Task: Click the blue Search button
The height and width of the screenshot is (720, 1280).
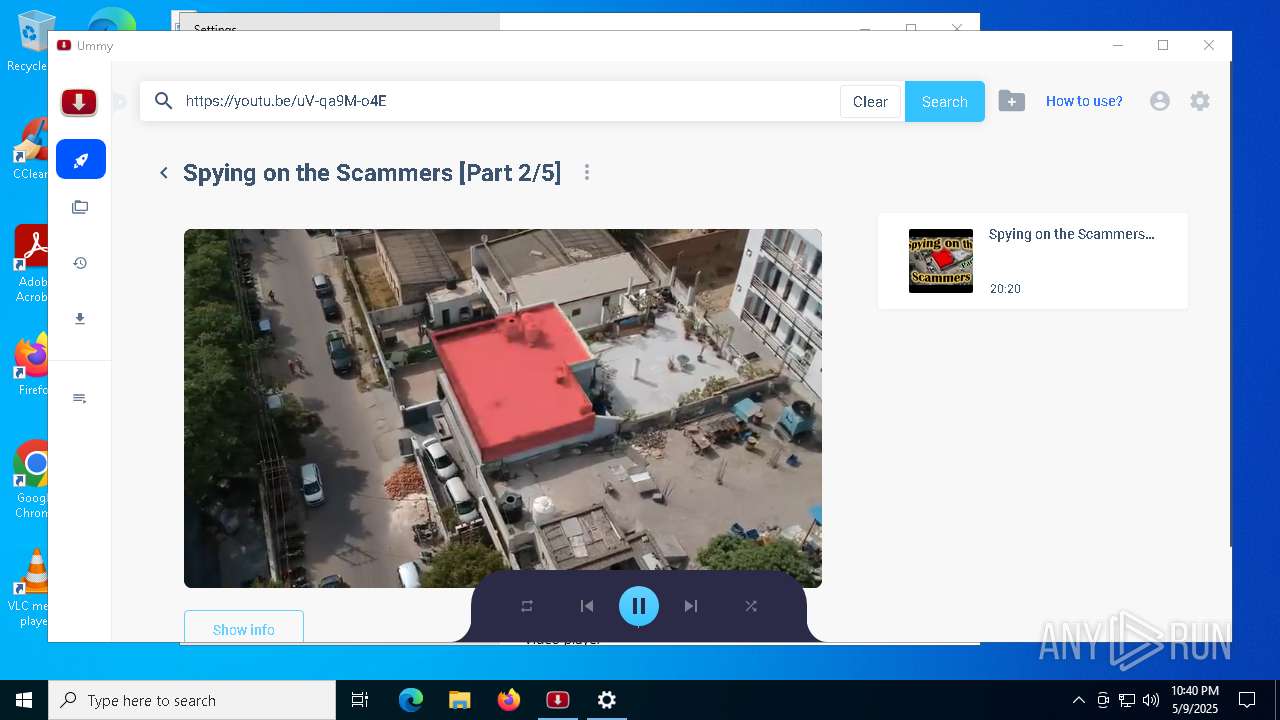Action: 945,101
